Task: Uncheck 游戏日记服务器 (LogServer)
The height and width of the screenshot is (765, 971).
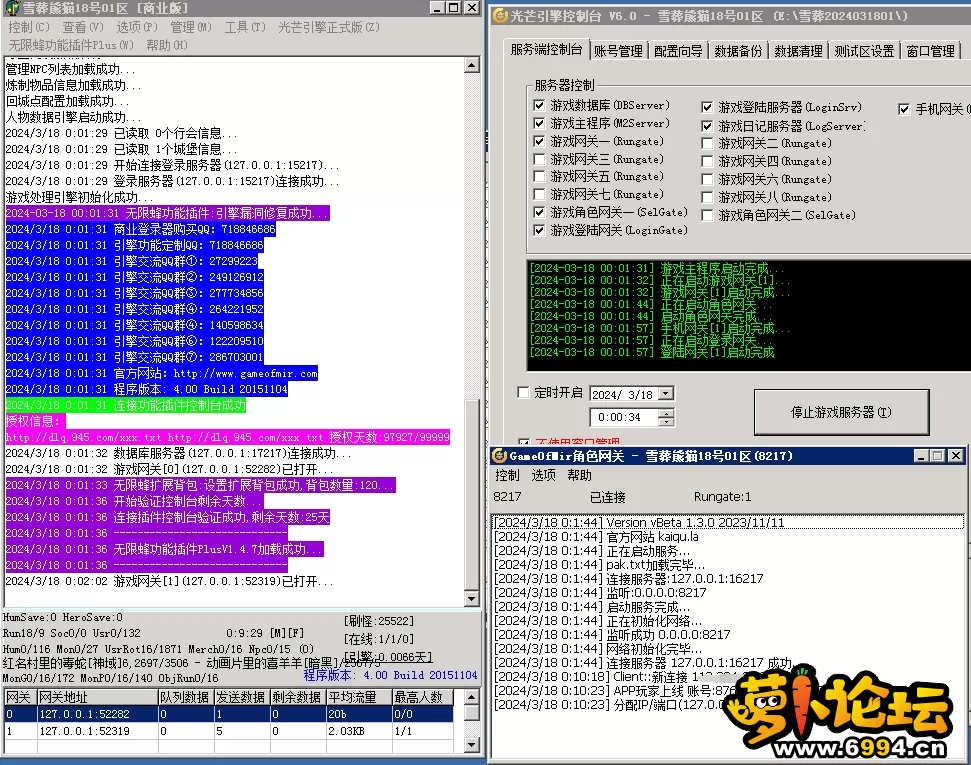Action: (x=707, y=126)
